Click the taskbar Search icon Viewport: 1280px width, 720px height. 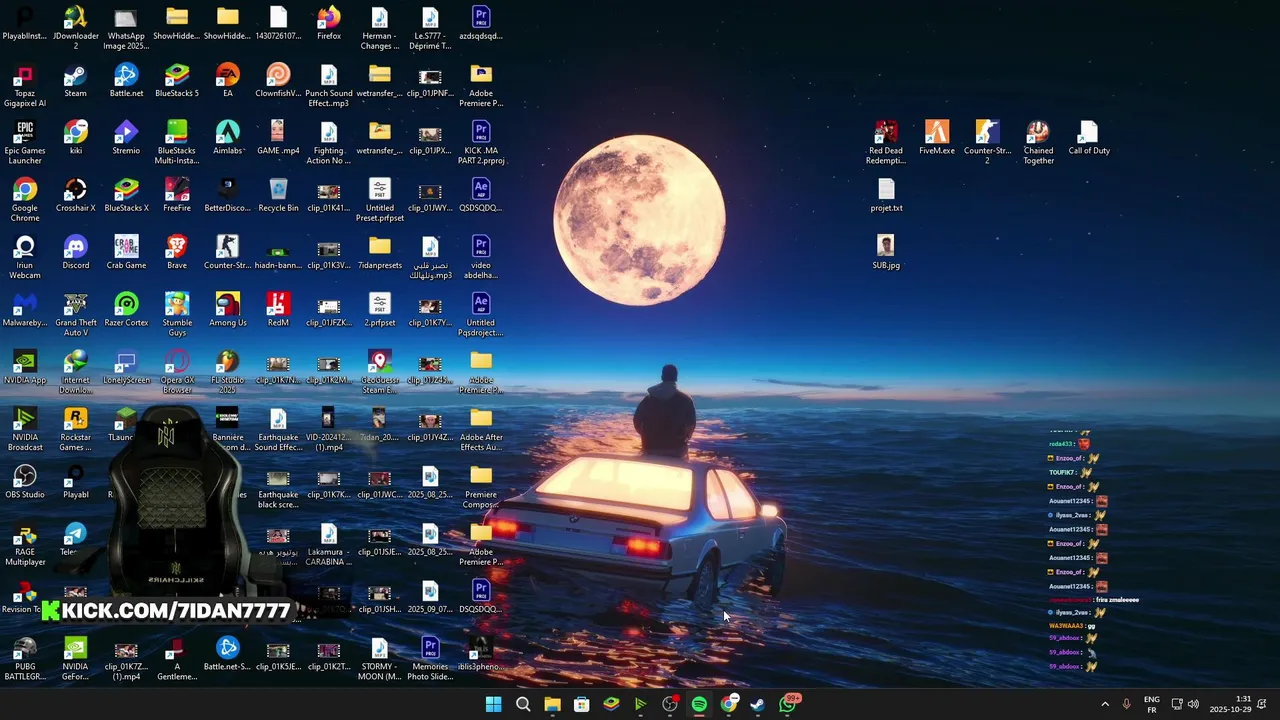[523, 704]
